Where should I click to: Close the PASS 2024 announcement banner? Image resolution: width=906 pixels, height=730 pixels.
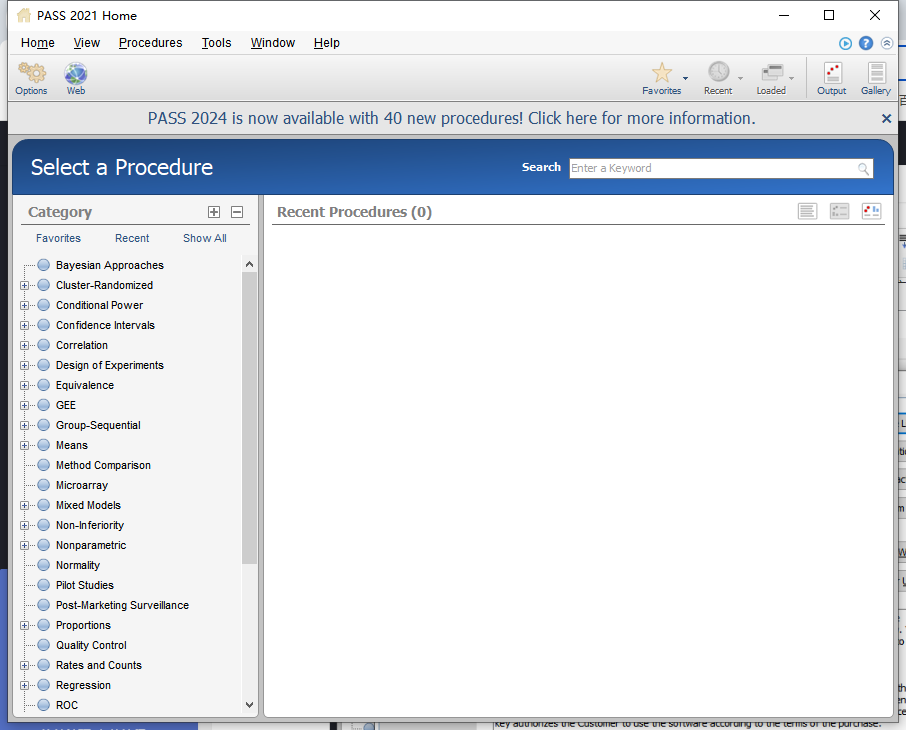click(x=886, y=118)
